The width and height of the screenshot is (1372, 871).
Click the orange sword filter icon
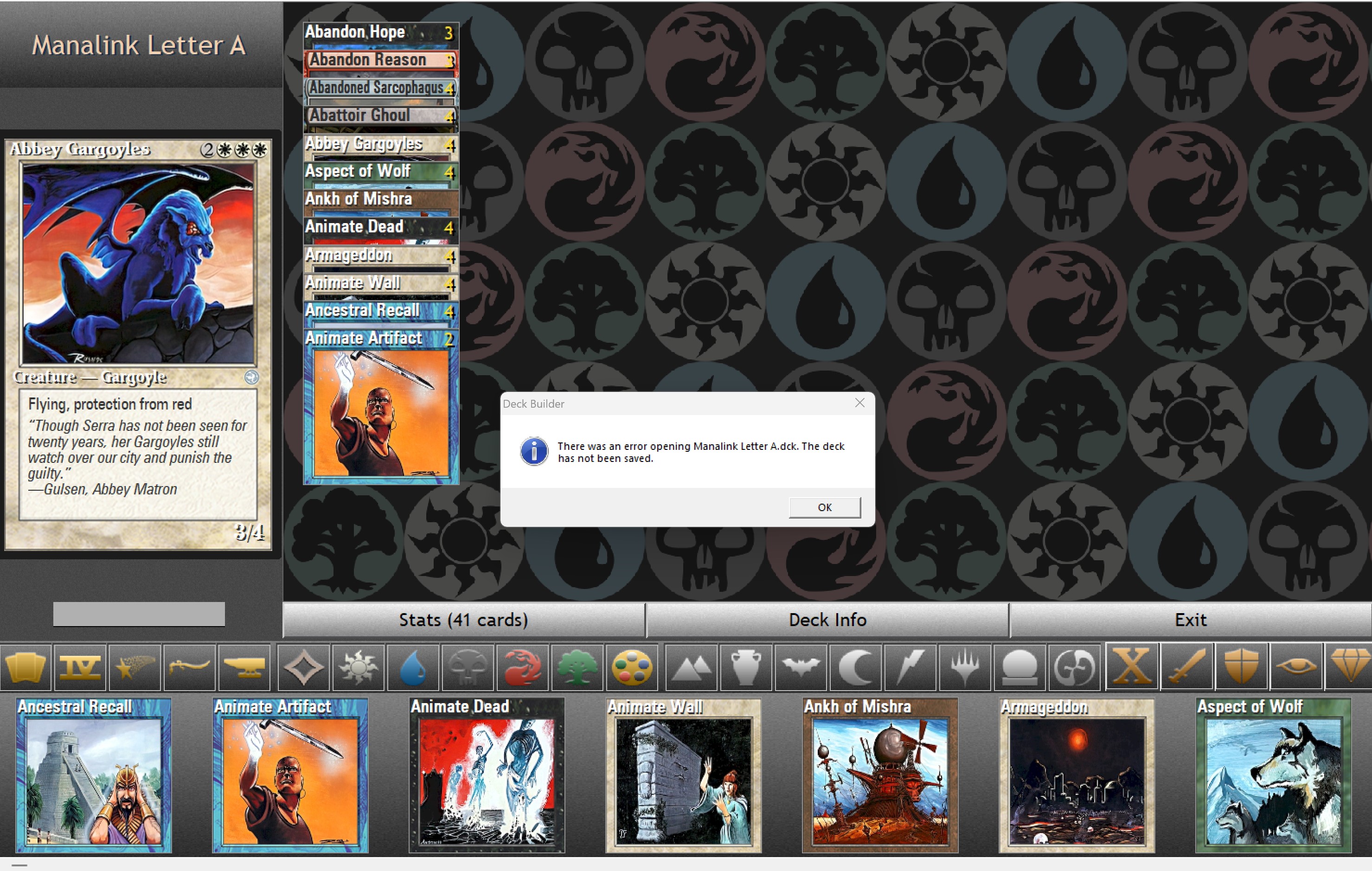tap(1186, 666)
